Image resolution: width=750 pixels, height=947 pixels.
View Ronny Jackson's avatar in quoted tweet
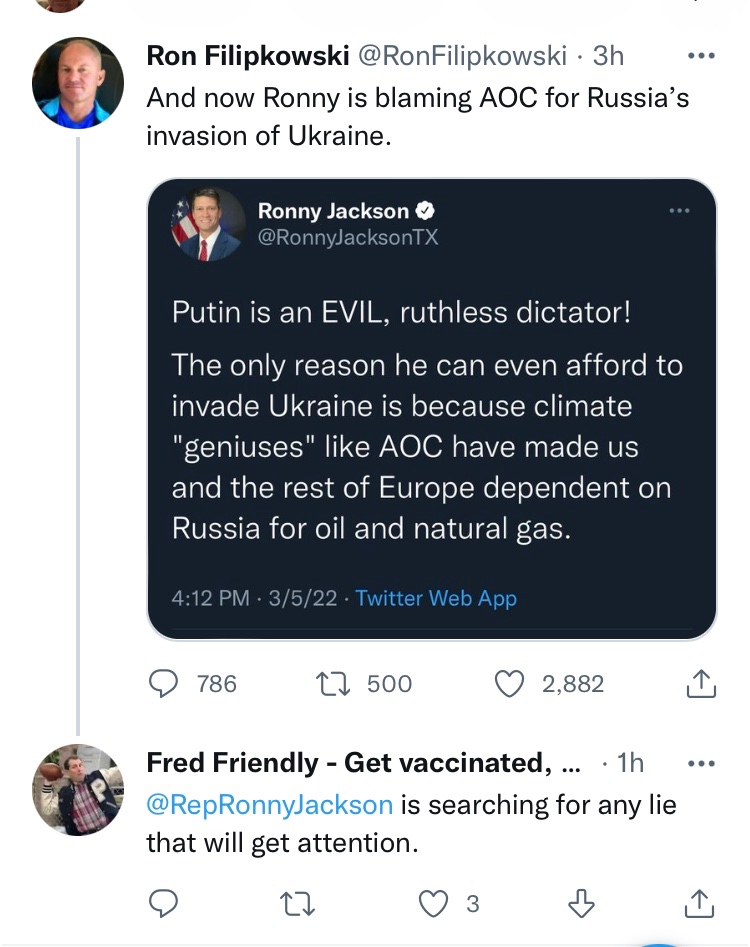pyautogui.click(x=208, y=225)
